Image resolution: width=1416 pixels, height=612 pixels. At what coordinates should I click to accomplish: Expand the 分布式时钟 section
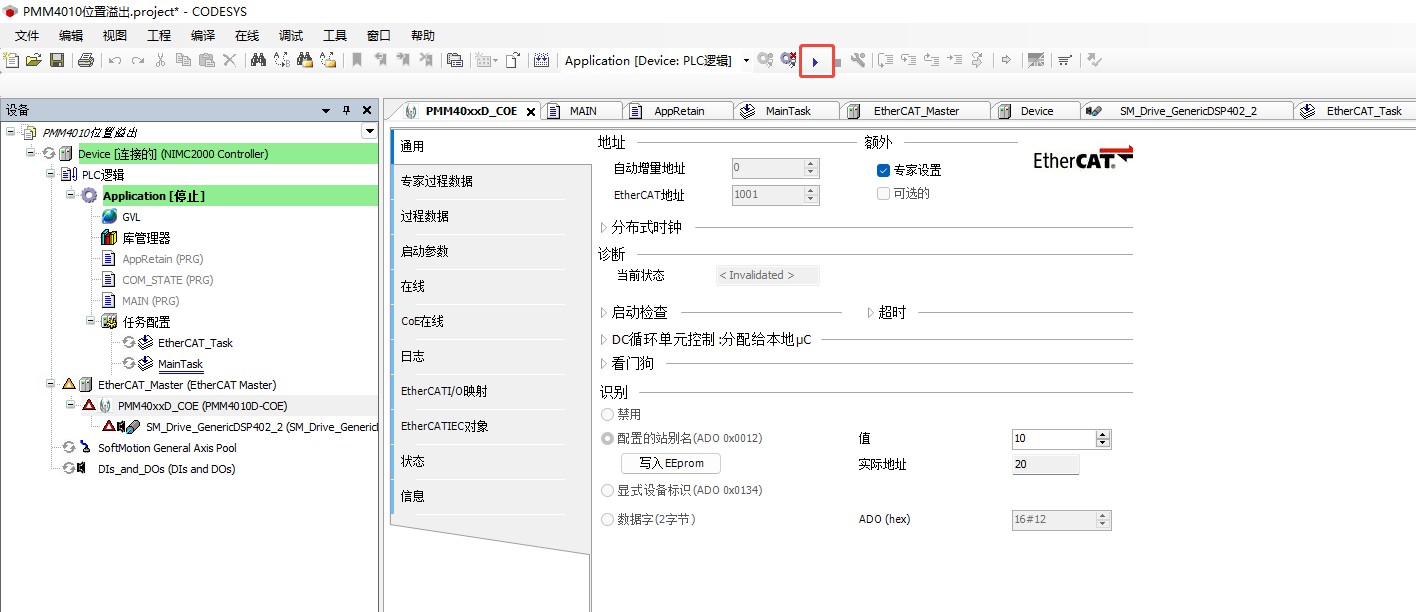603,227
